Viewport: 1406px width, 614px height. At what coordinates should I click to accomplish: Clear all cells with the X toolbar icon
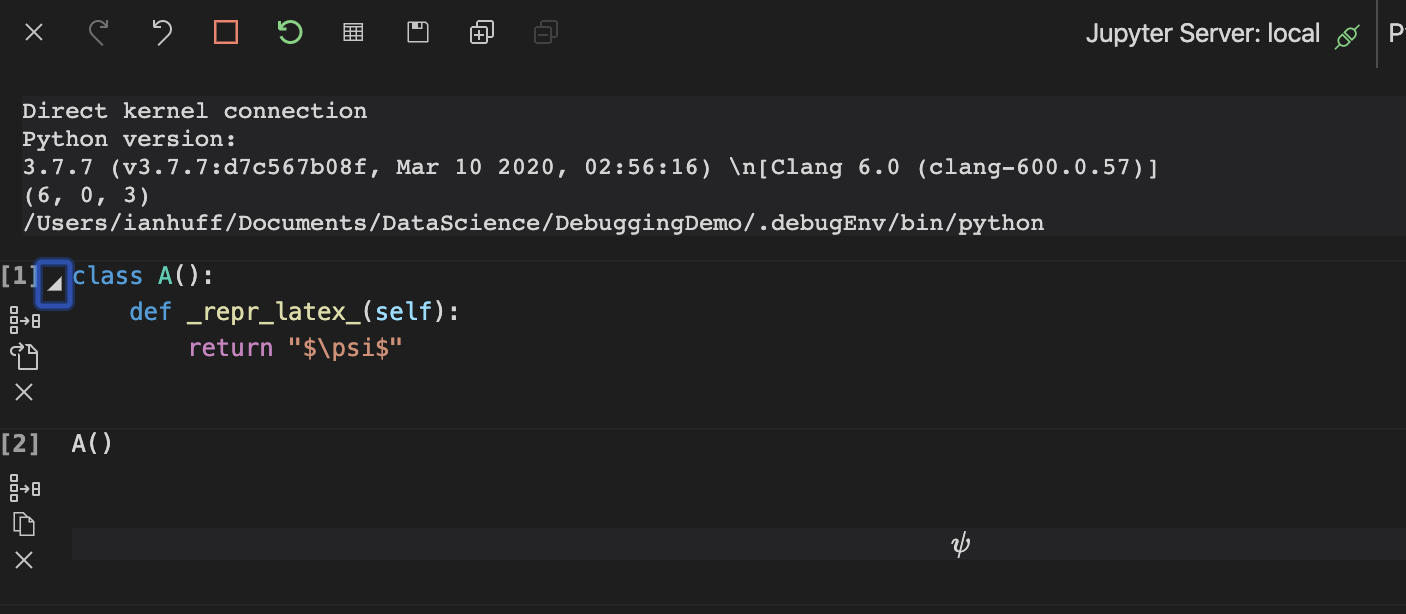33,32
